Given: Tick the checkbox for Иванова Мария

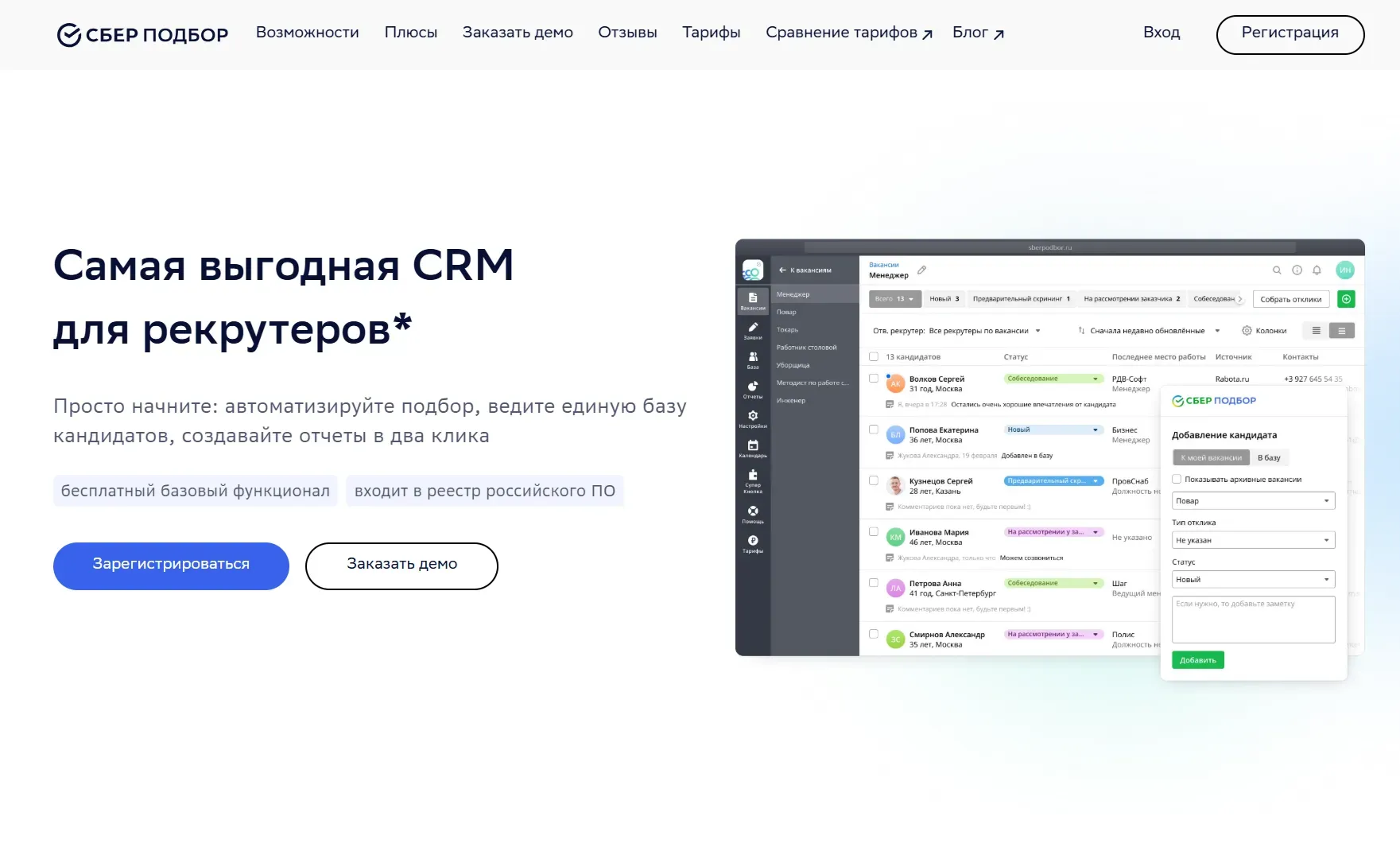Looking at the screenshot, I should tap(874, 532).
